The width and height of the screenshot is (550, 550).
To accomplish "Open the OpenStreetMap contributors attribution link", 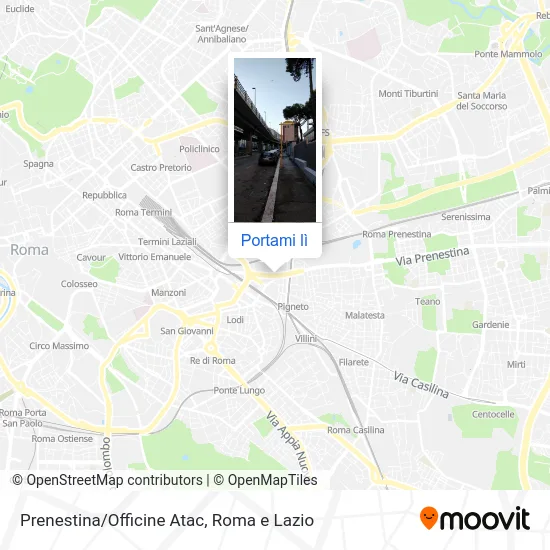I will coord(107,480).
